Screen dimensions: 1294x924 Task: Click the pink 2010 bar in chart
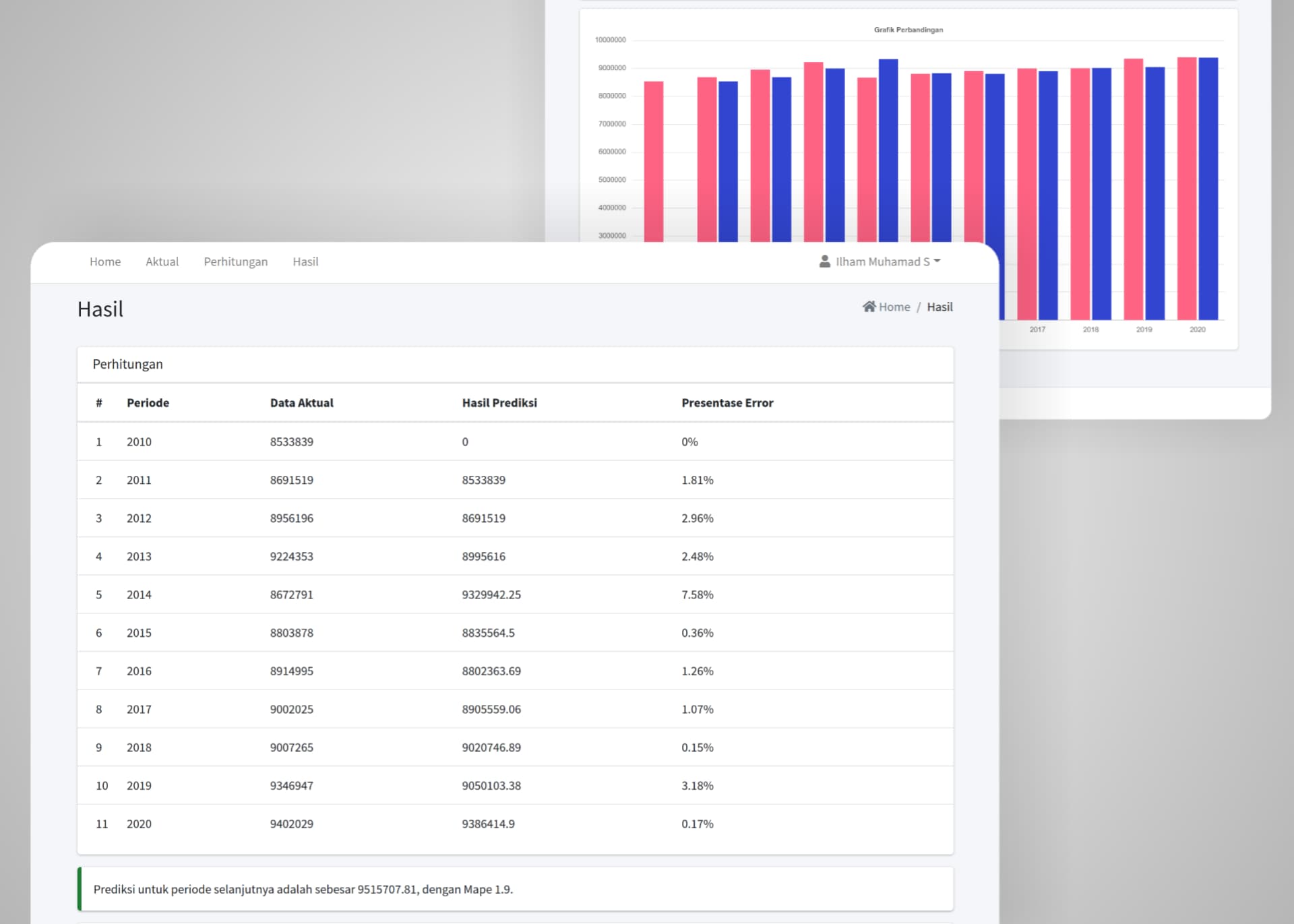click(654, 162)
